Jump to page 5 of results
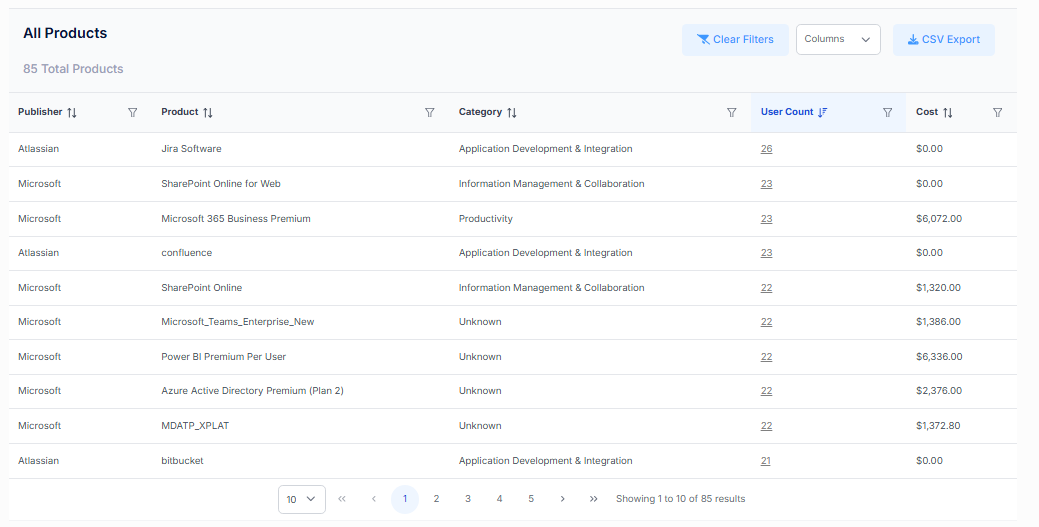 (x=531, y=499)
